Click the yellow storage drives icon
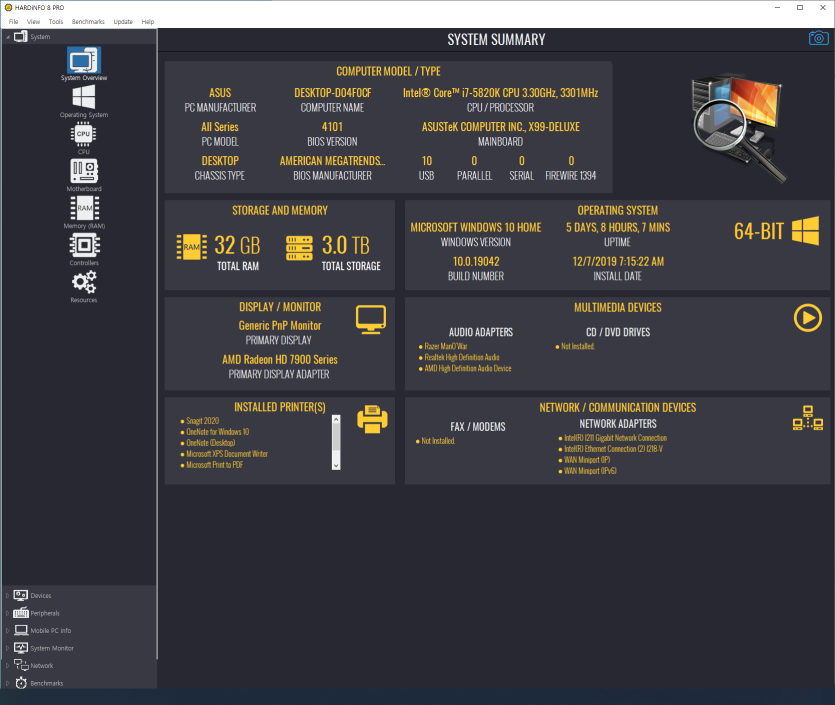835x705 pixels. (299, 248)
